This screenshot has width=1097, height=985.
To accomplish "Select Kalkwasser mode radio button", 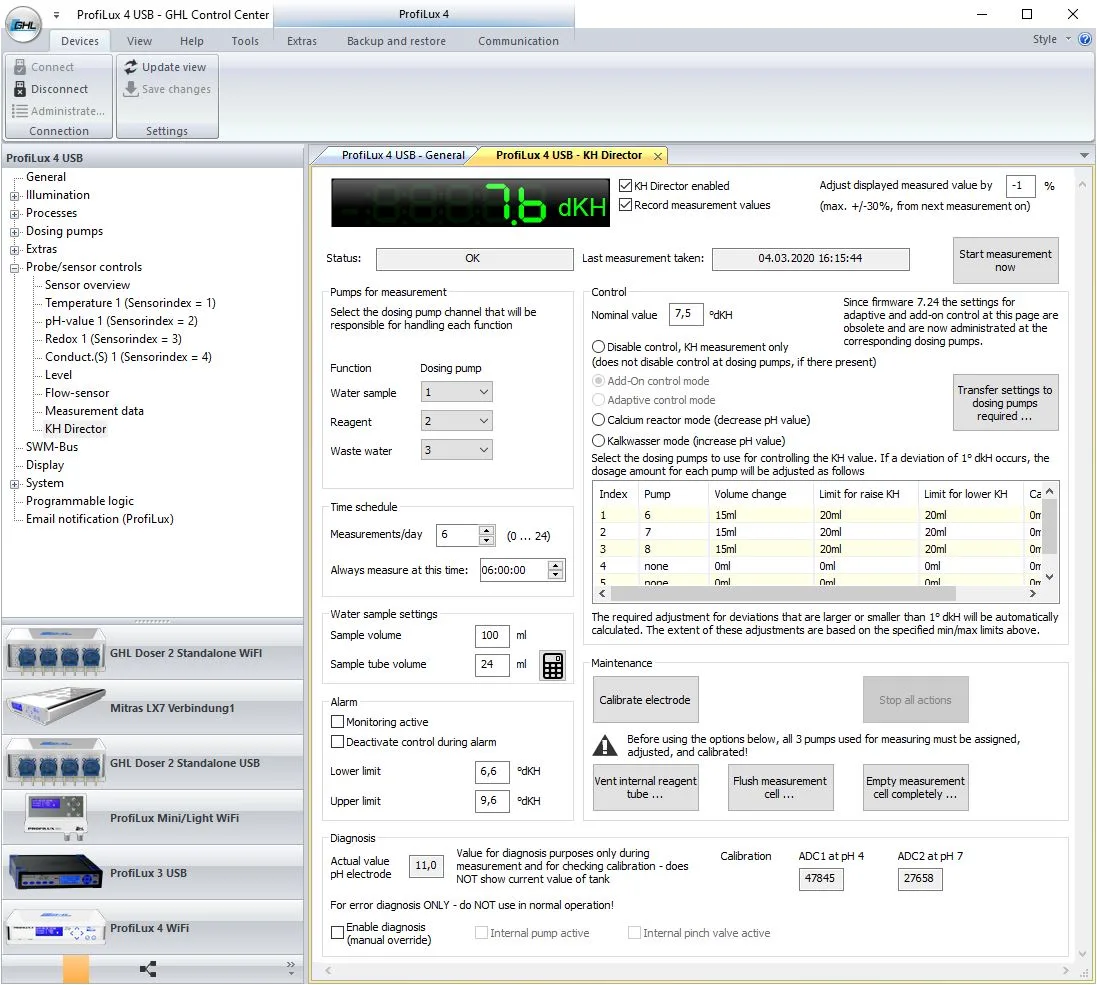I will [x=598, y=441].
